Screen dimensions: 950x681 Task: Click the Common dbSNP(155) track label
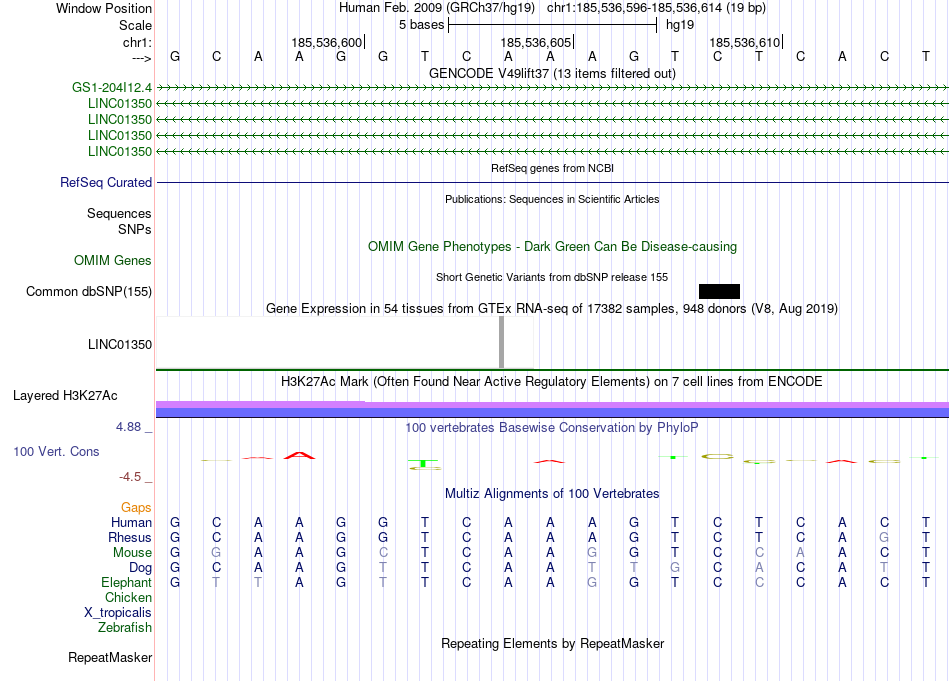88,291
